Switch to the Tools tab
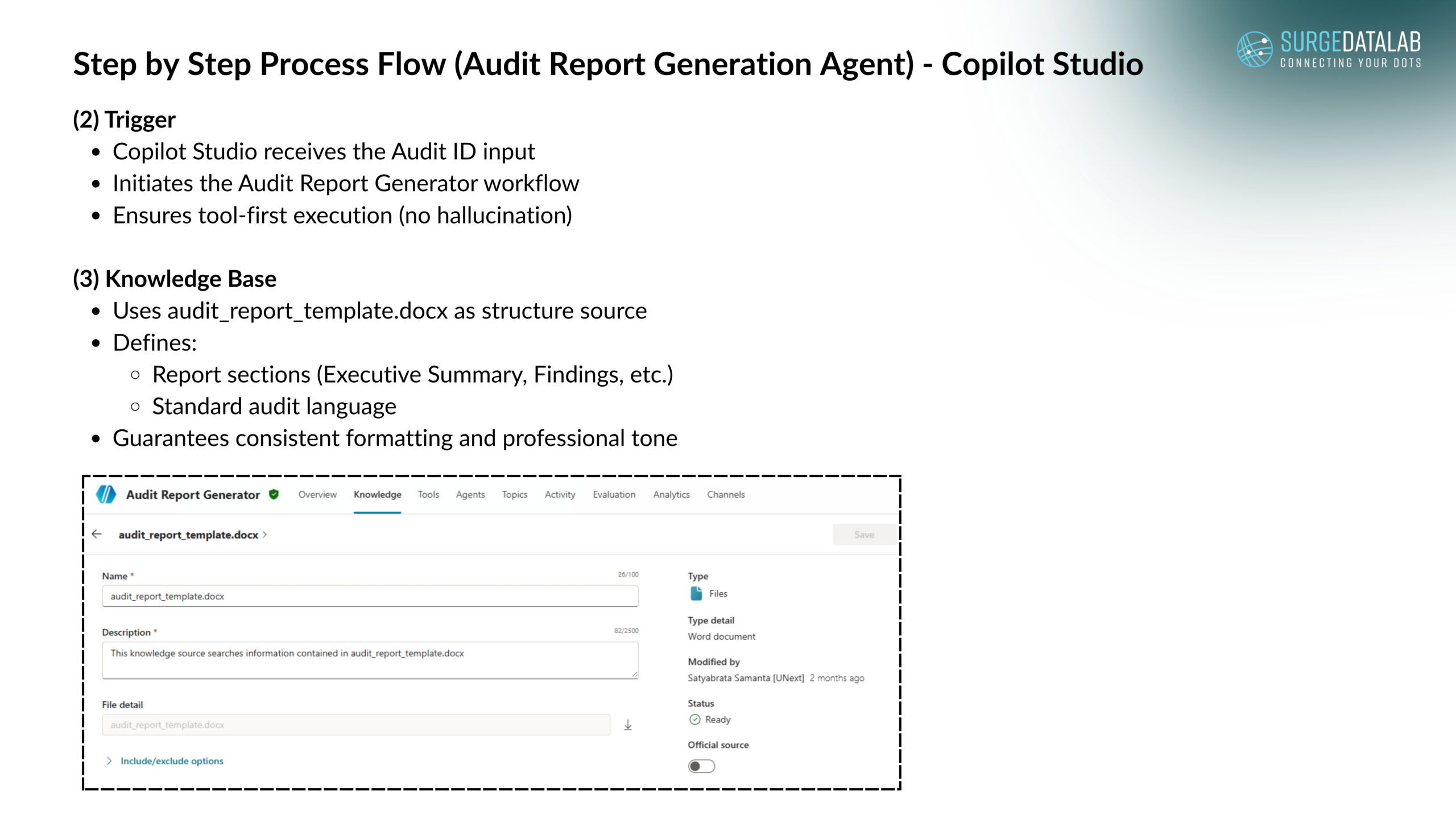The height and width of the screenshot is (819, 1456). [x=428, y=494]
